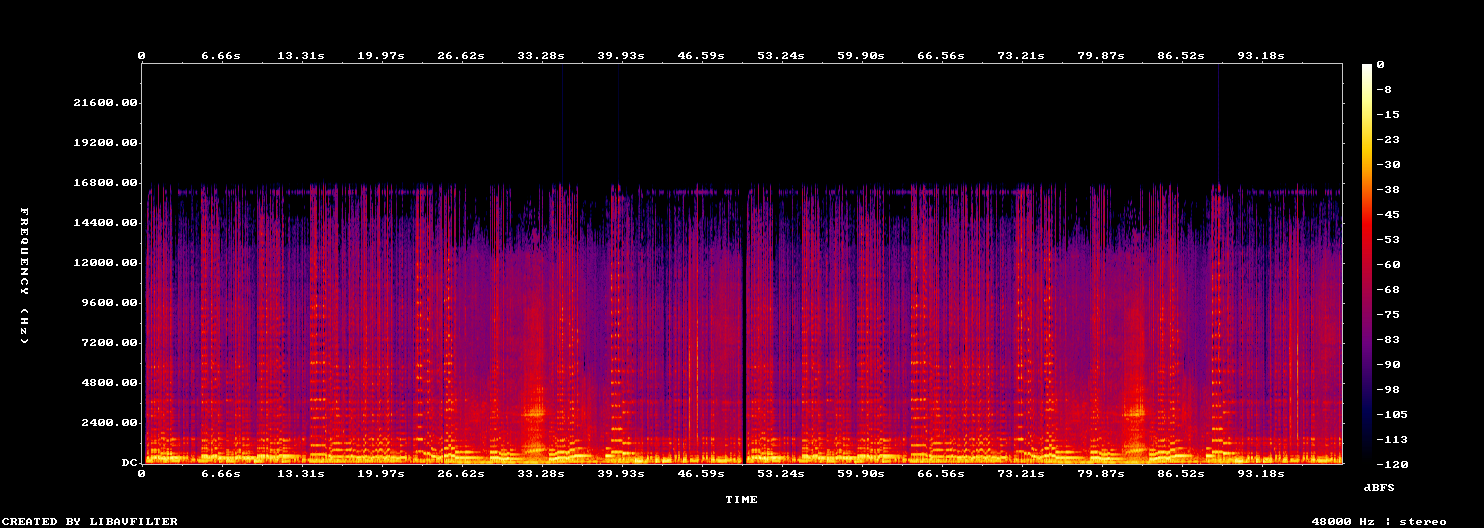Select 26.62s on the upper time axis

pos(461,55)
